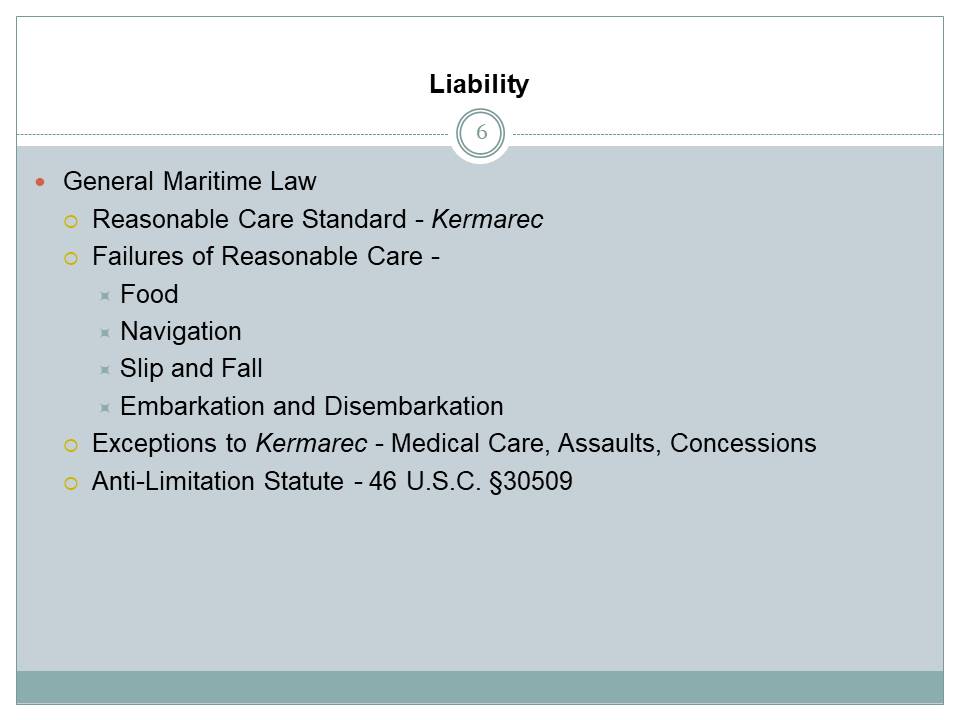Click "Embarkation and Disembarkation" text

click(311, 406)
